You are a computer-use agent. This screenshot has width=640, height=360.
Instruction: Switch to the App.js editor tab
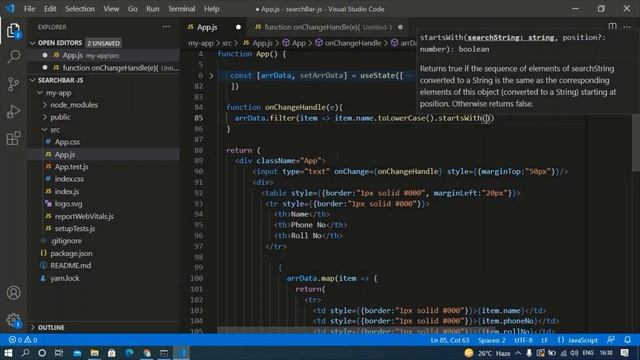(x=214, y=27)
